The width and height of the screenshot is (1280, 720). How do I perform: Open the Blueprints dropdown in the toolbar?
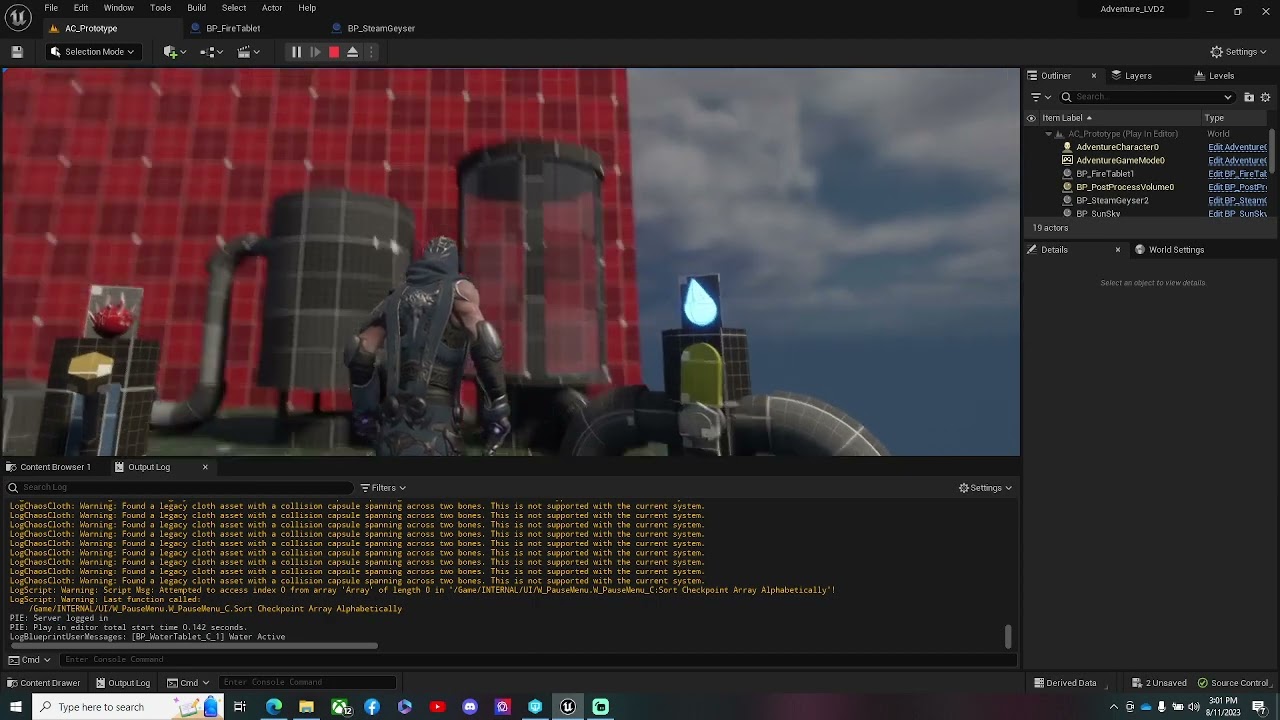coord(210,52)
